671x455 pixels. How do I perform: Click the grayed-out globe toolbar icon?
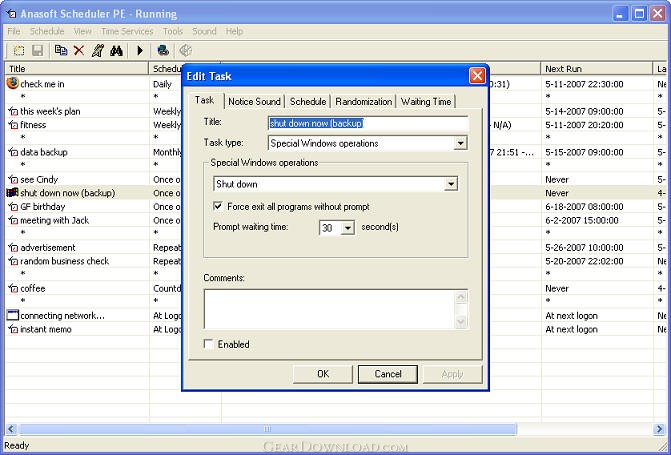tap(185, 51)
